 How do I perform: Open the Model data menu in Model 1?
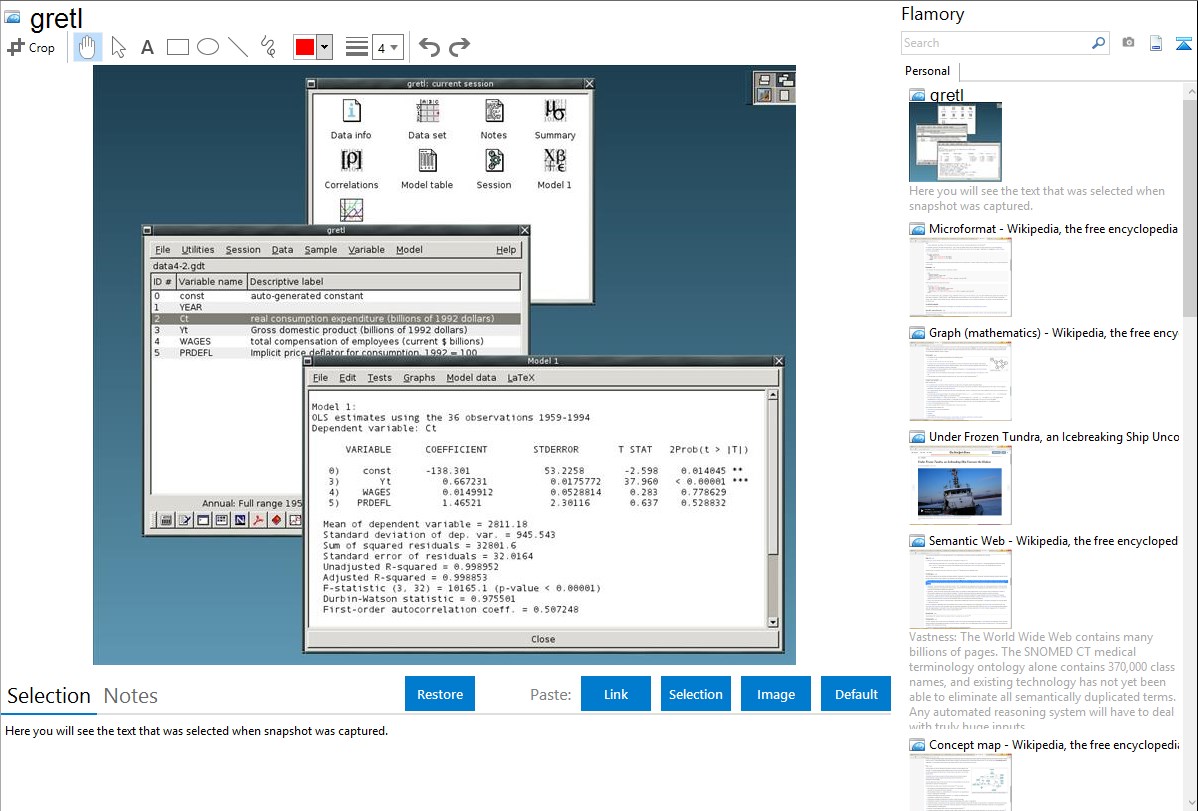[471, 378]
